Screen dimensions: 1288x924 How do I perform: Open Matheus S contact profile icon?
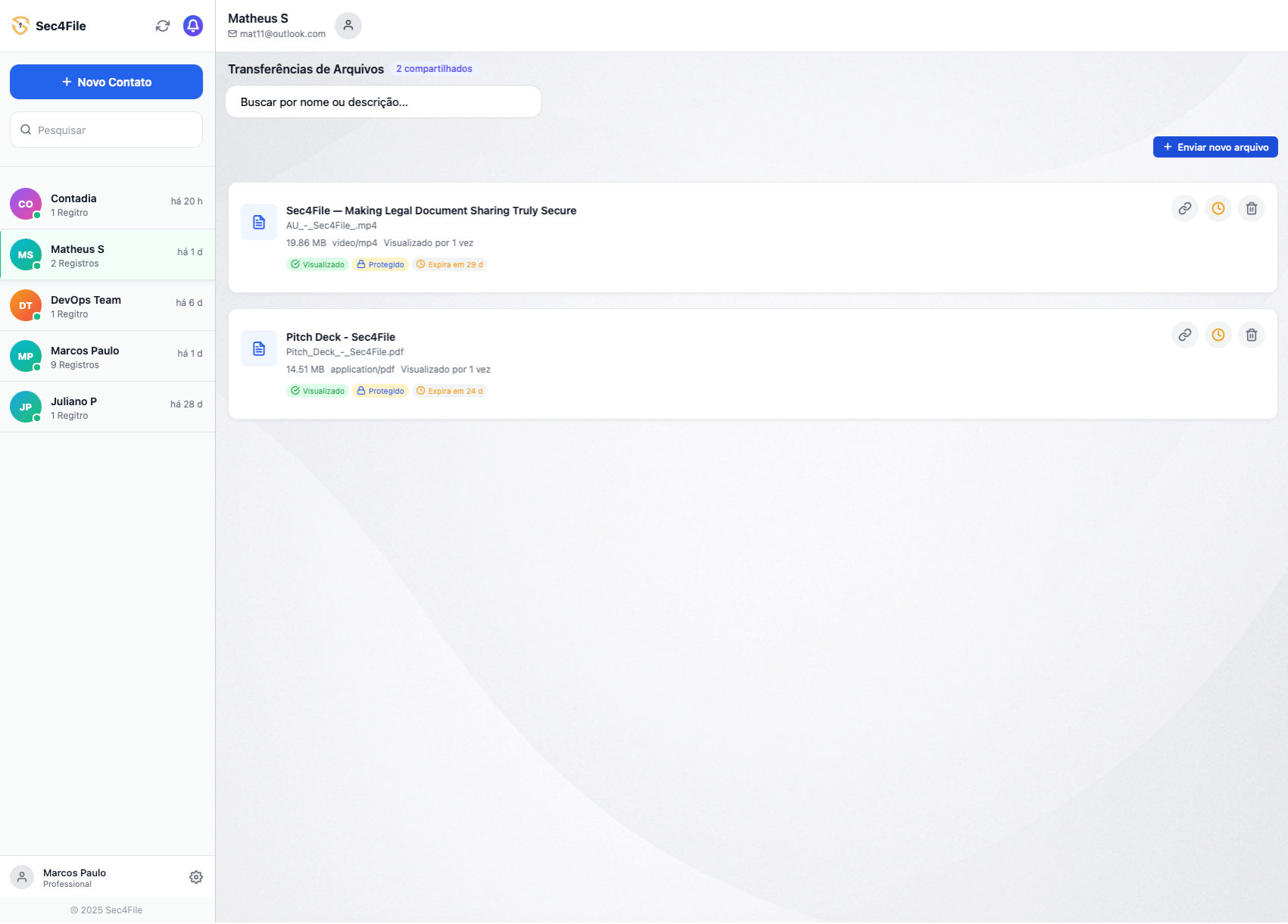pos(348,26)
